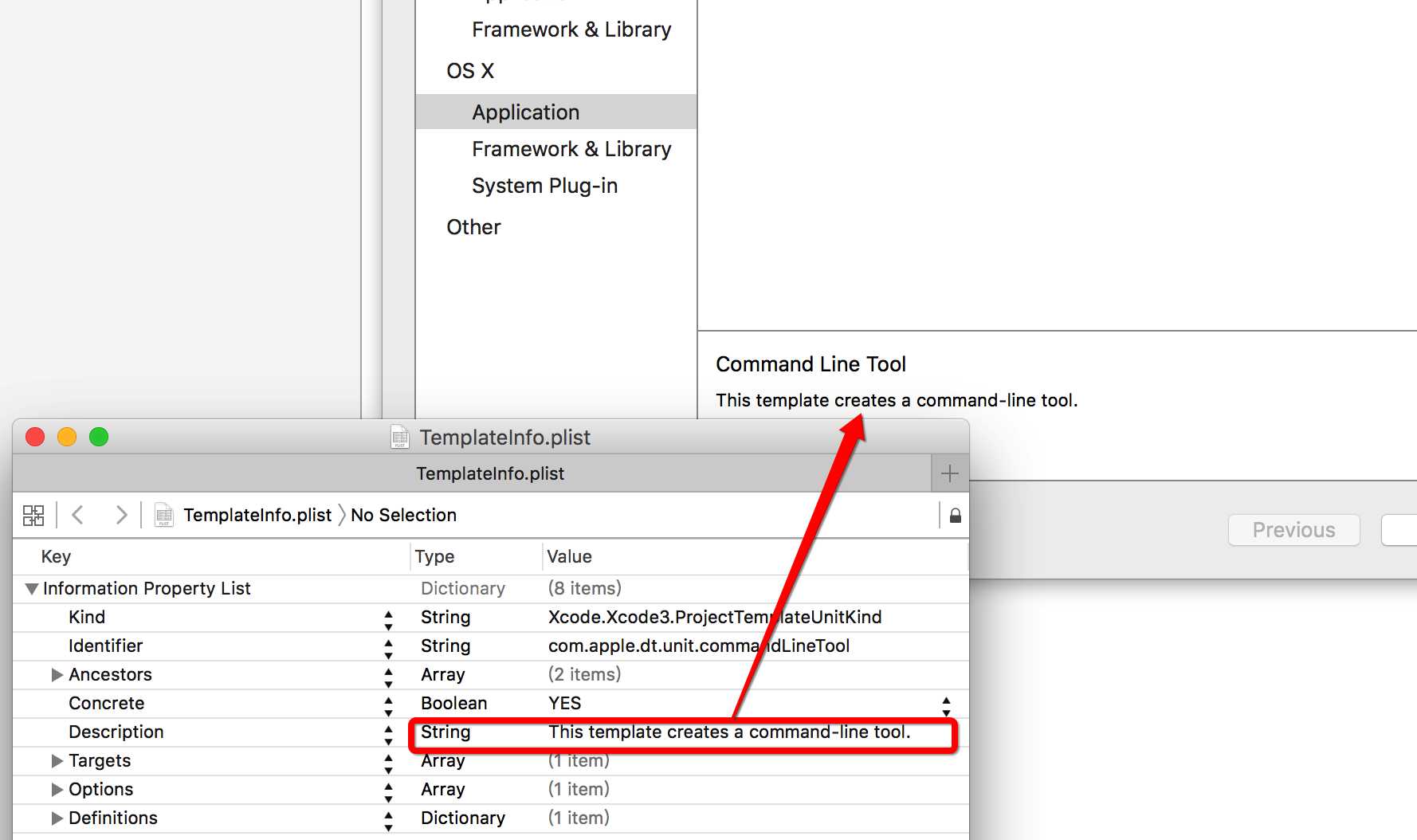Select the Concrete key row

tap(106, 703)
